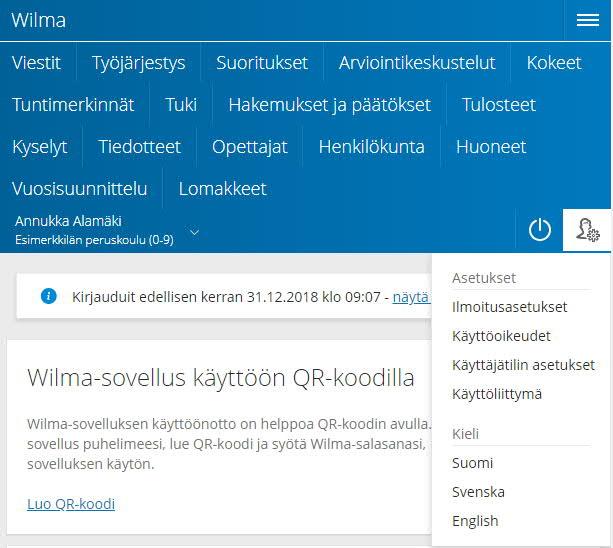Open the Huoneet menu

491,147
